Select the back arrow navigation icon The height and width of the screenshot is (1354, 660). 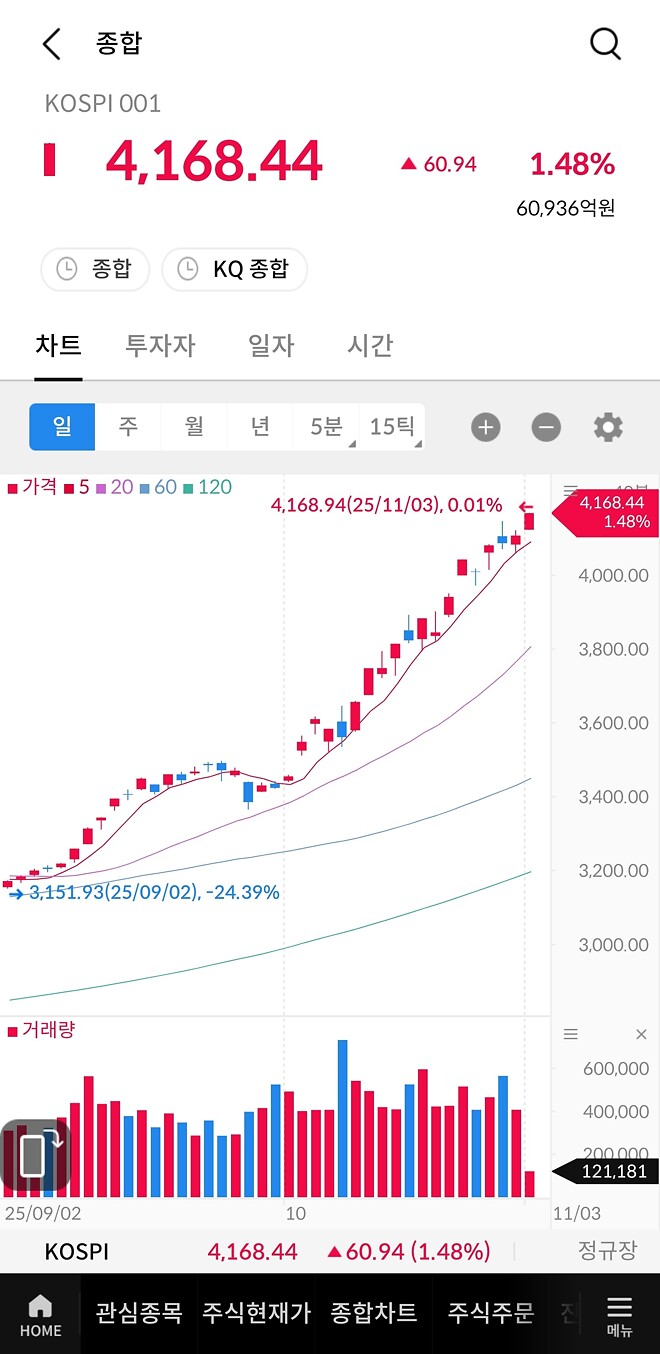coord(48,43)
